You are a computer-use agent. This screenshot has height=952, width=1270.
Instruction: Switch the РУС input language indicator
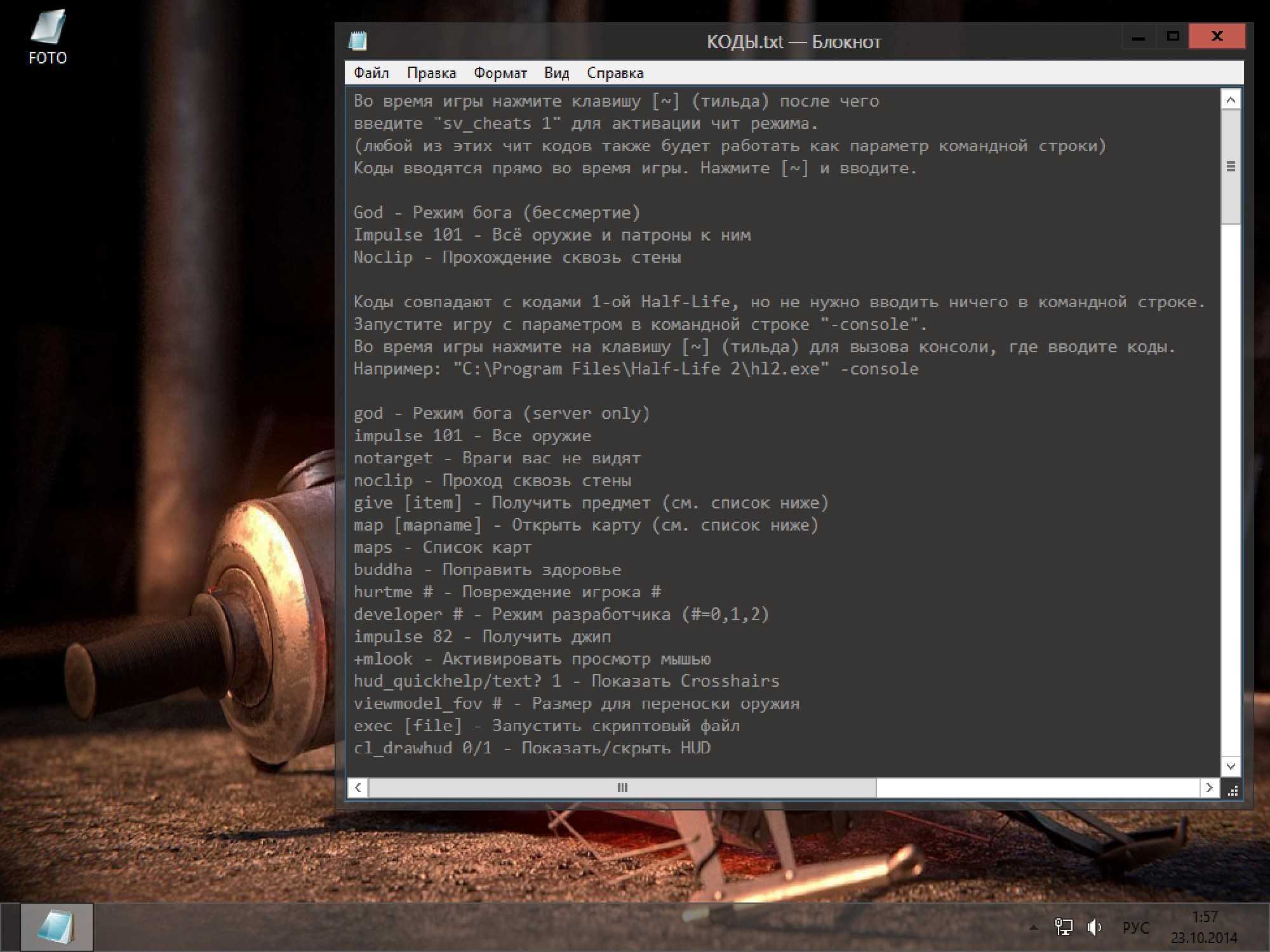1135,928
